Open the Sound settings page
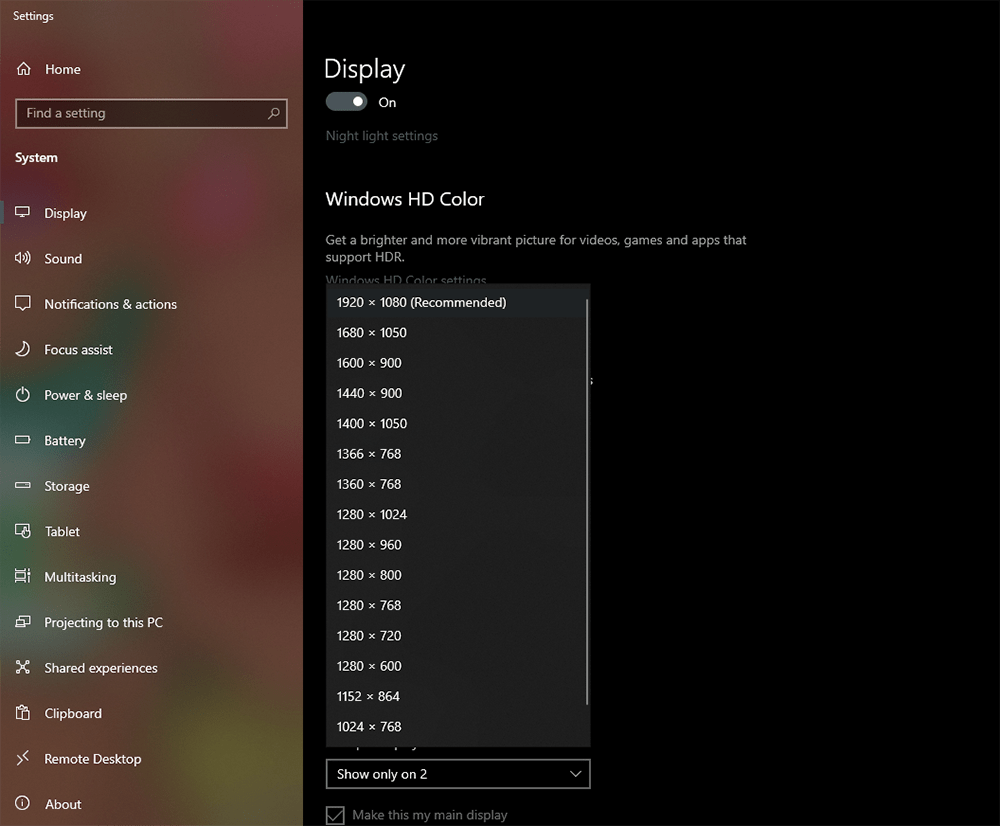The height and width of the screenshot is (826, 1000). (151, 258)
